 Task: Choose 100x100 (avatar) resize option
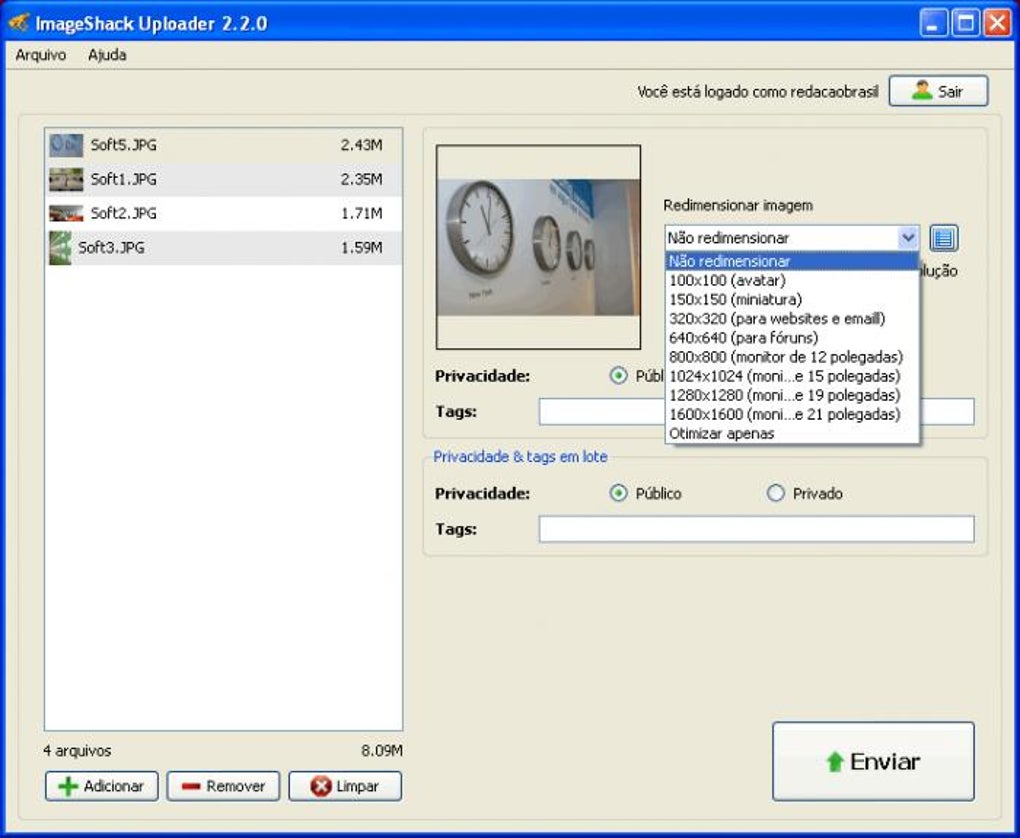tap(792, 280)
